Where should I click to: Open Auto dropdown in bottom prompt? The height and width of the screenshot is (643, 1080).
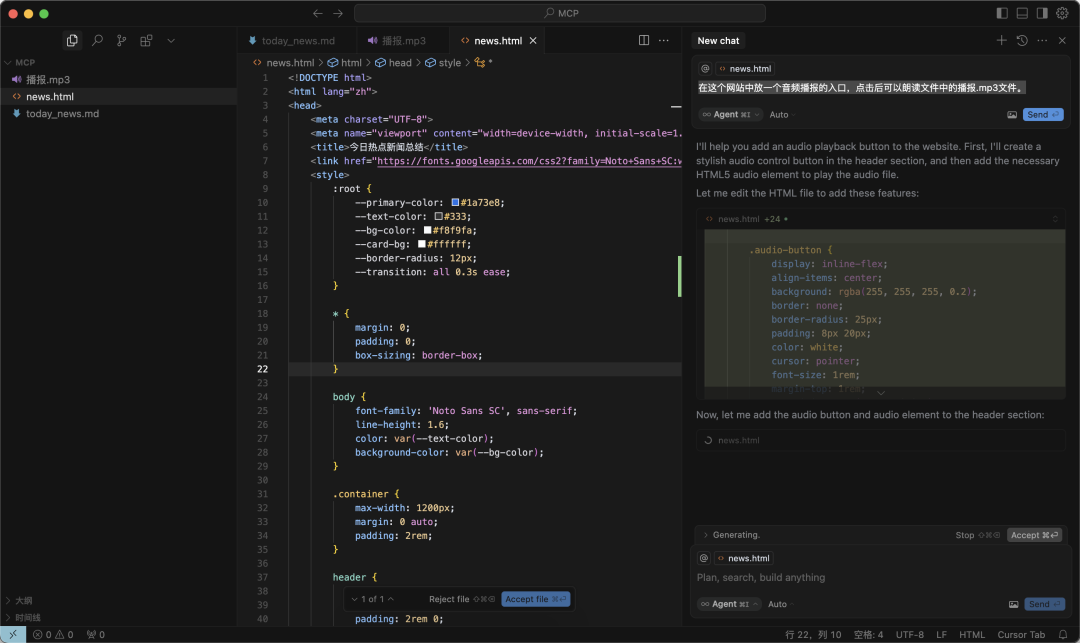780,604
